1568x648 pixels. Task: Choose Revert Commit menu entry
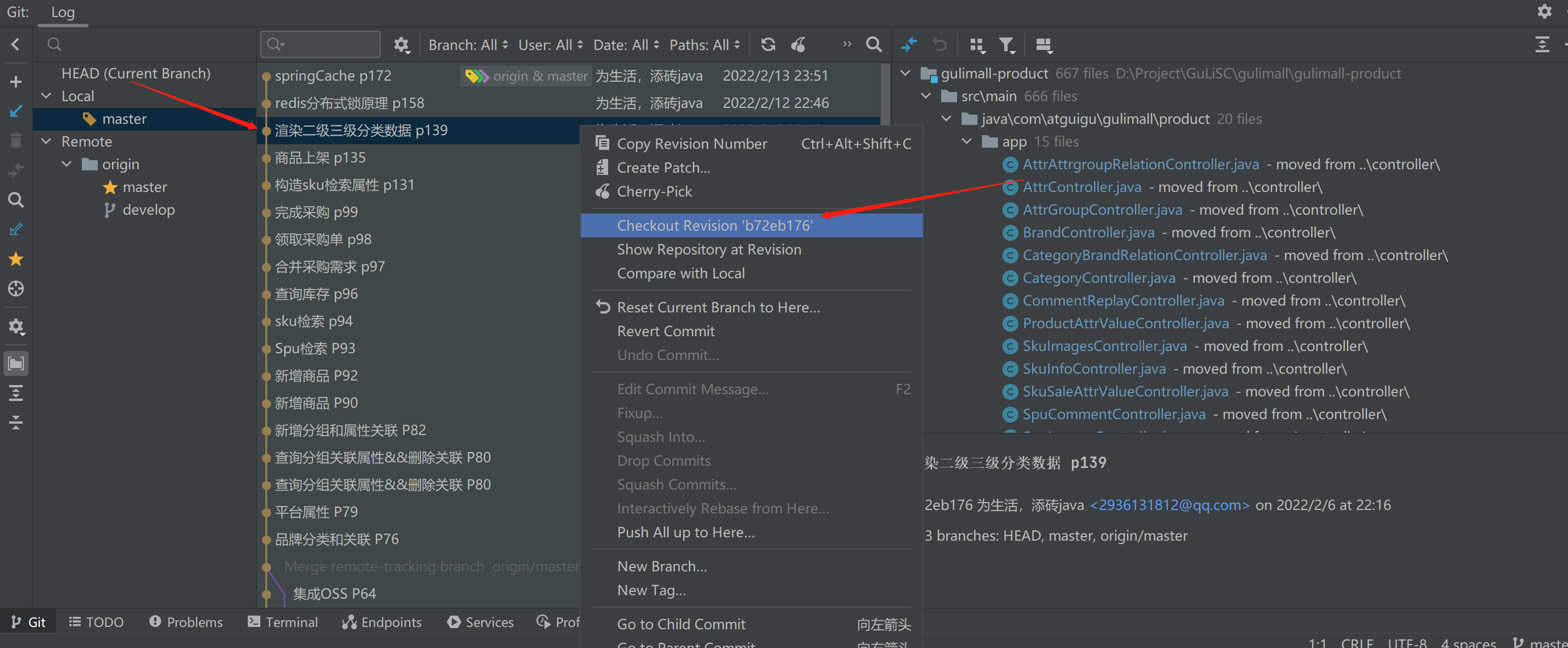tap(751, 331)
